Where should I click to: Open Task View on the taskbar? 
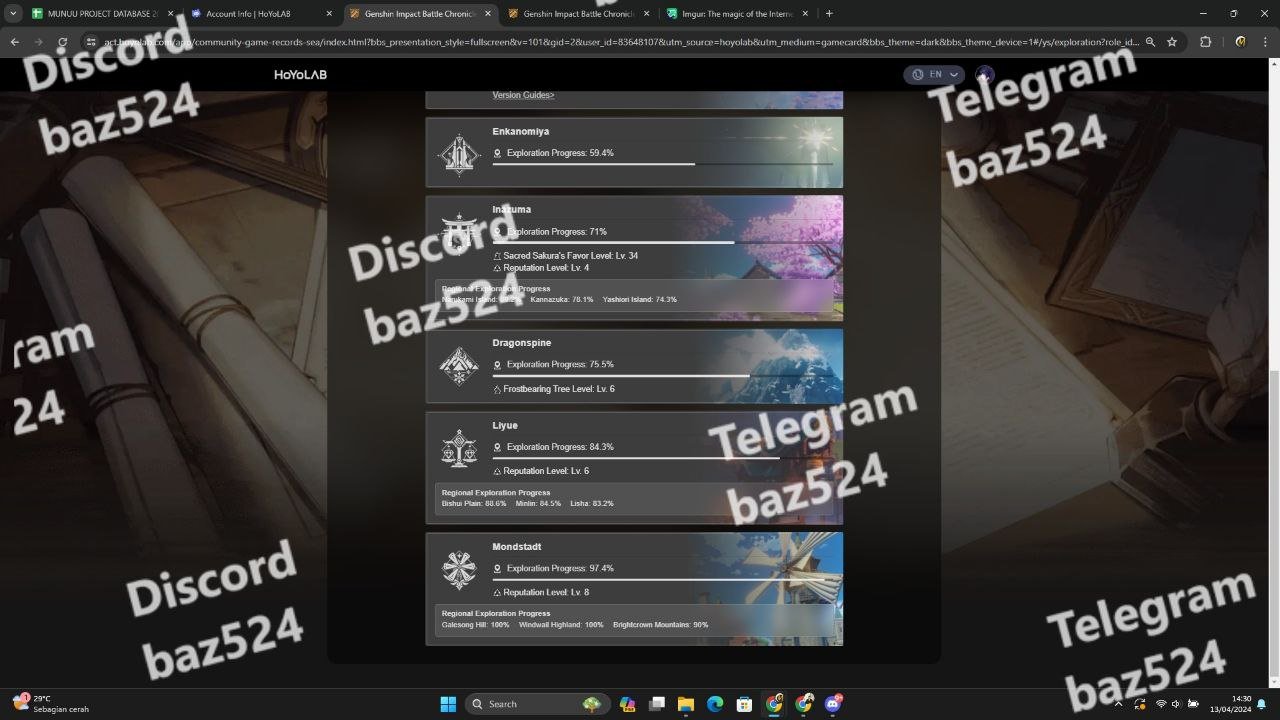pos(656,704)
